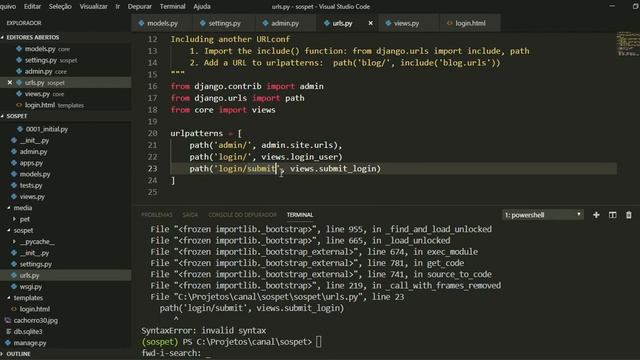Open models.py in the explorer tree

point(66,174)
